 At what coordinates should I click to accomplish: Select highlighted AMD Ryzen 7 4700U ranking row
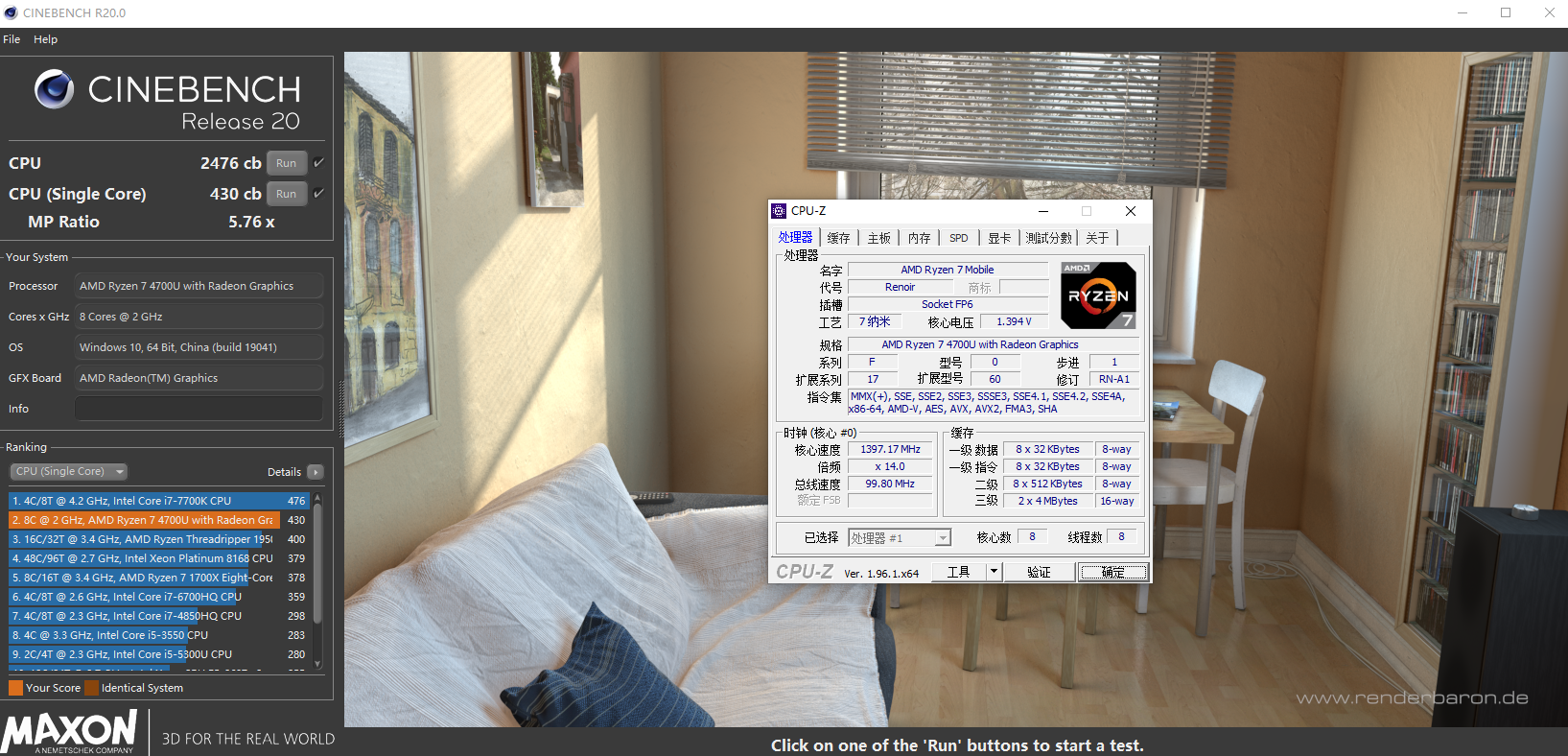click(159, 520)
